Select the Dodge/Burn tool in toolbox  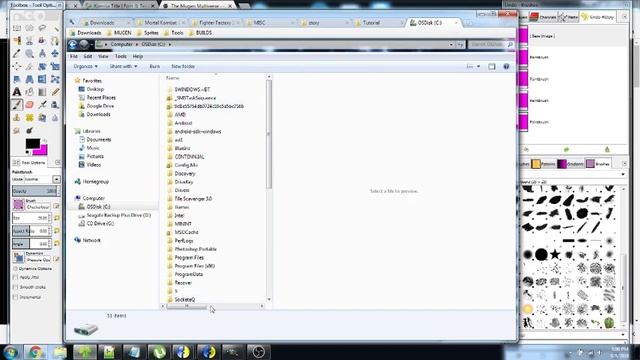pos(29,130)
